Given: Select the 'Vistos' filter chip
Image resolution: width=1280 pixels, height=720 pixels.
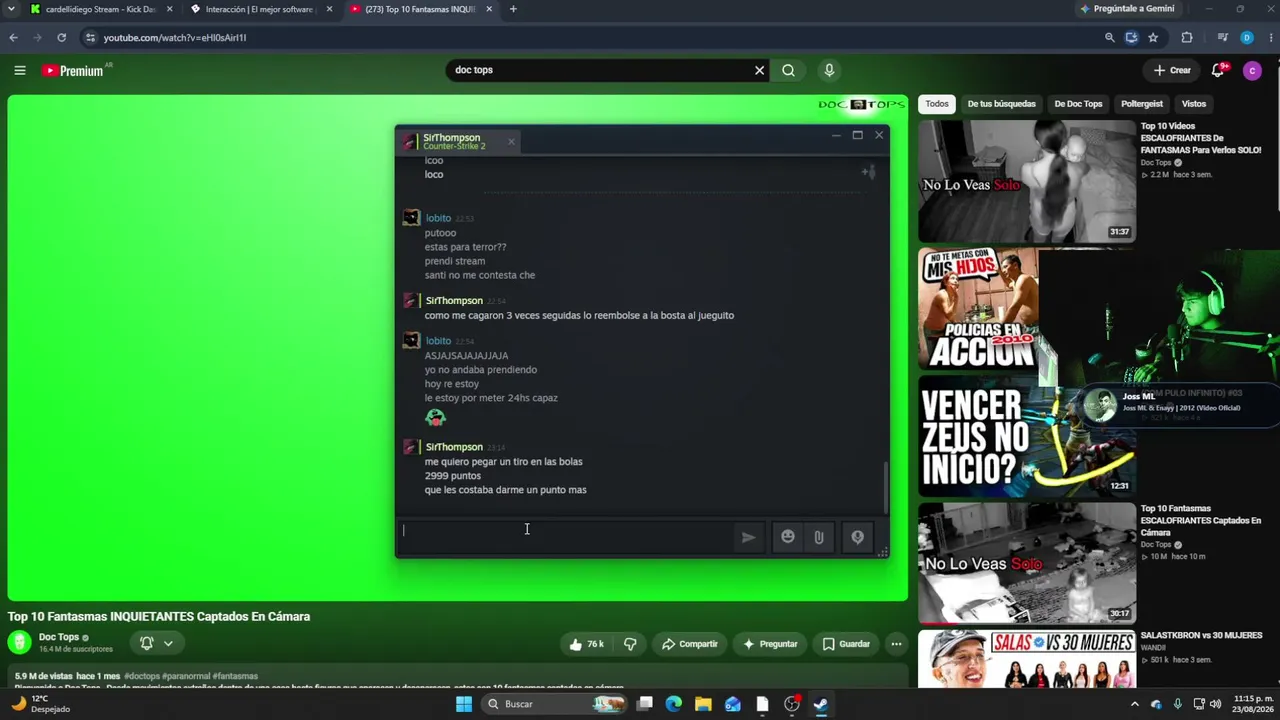Looking at the screenshot, I should [1194, 104].
